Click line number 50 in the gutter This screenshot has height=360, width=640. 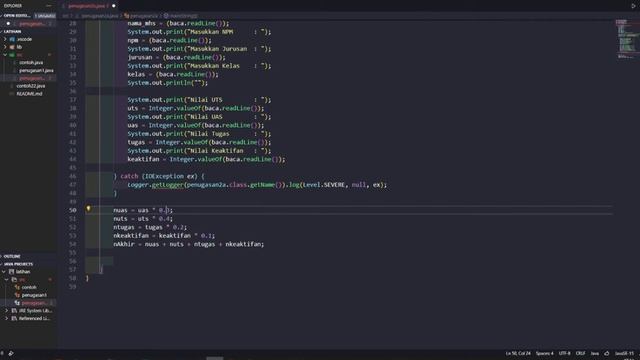pyautogui.click(x=72, y=210)
